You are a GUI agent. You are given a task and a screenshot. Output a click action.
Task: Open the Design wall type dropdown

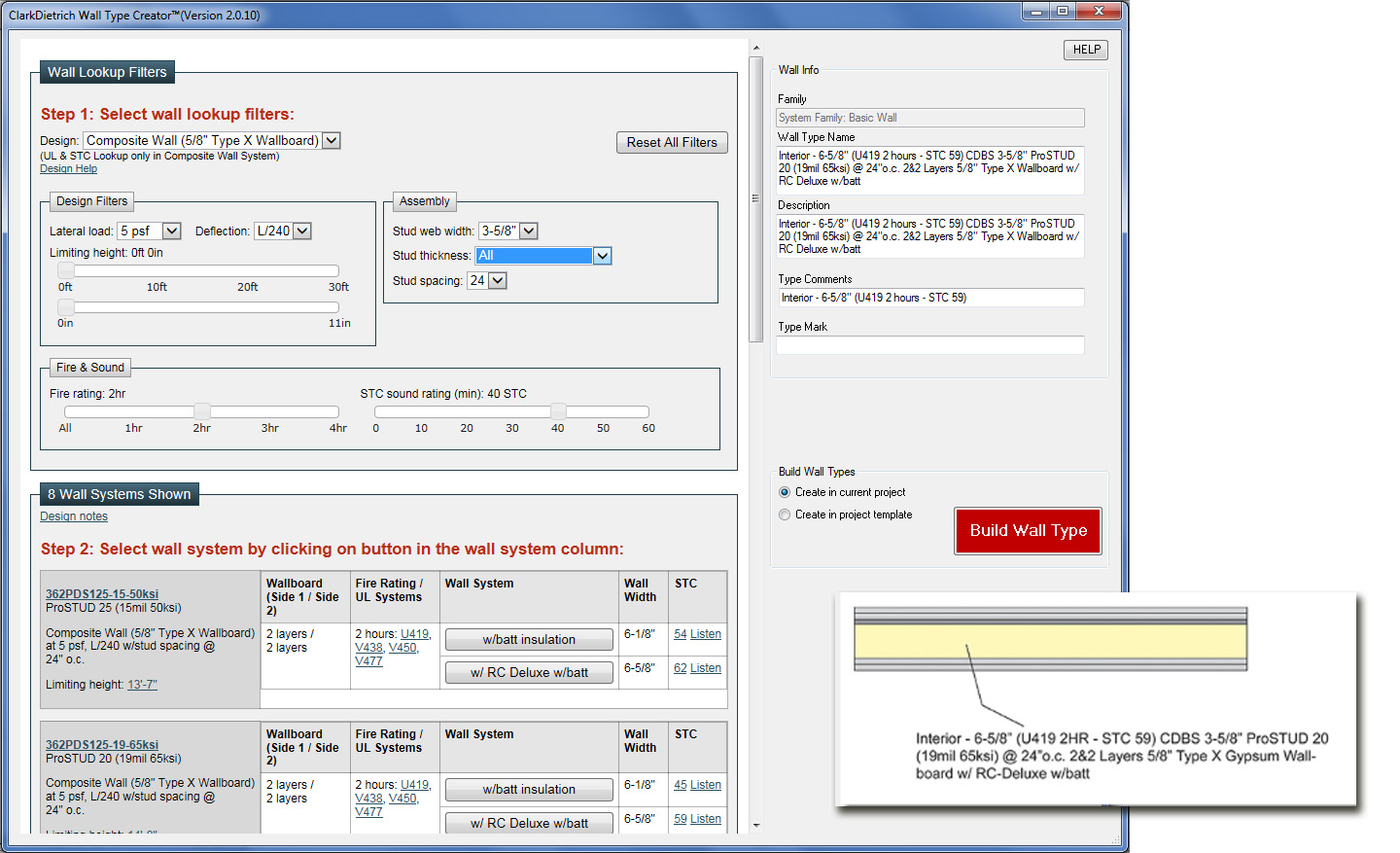point(212,140)
